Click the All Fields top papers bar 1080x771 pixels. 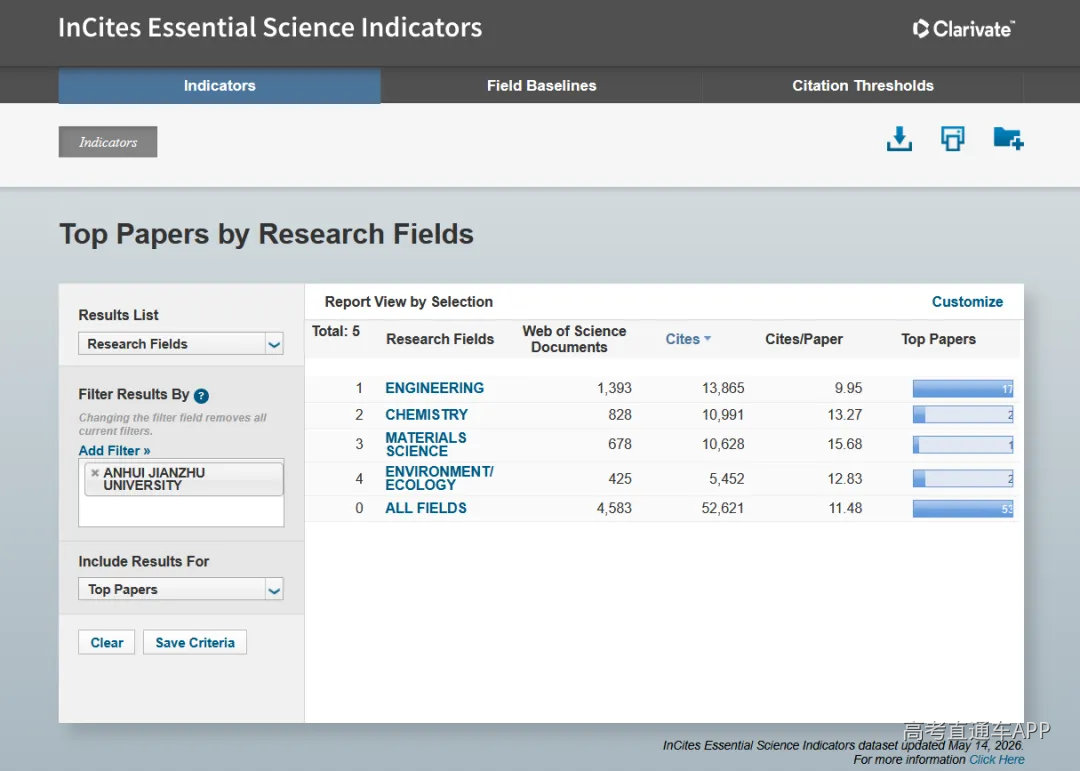pos(963,508)
